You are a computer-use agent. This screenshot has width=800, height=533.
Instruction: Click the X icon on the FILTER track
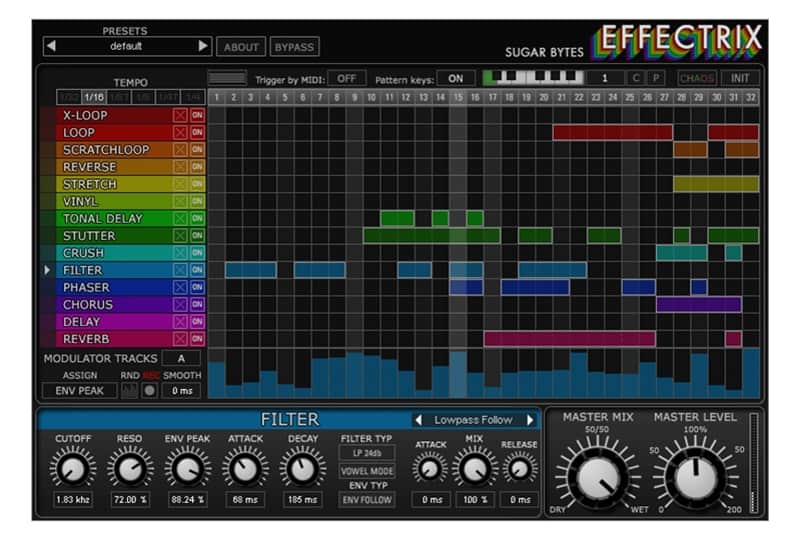(180, 270)
